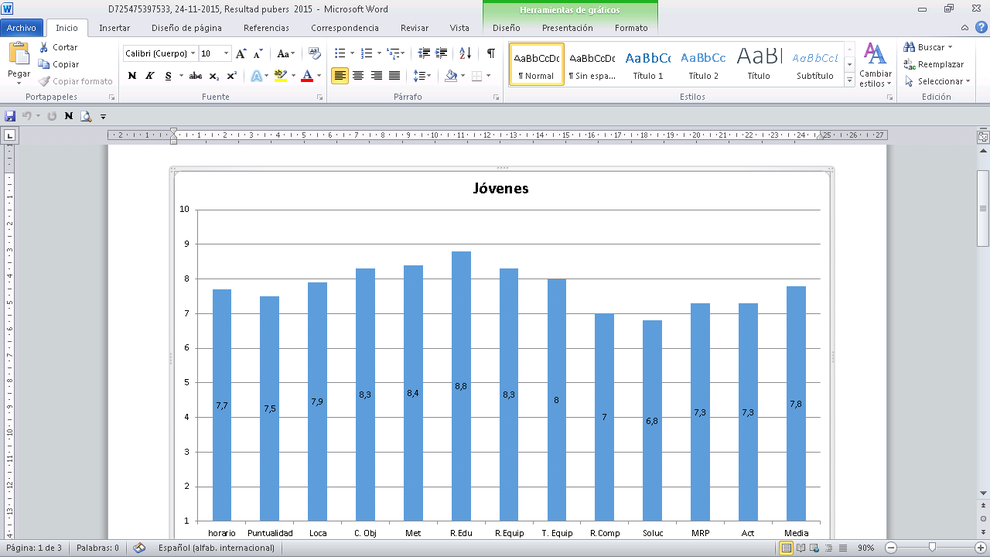Justify the paragraph text

click(x=395, y=76)
